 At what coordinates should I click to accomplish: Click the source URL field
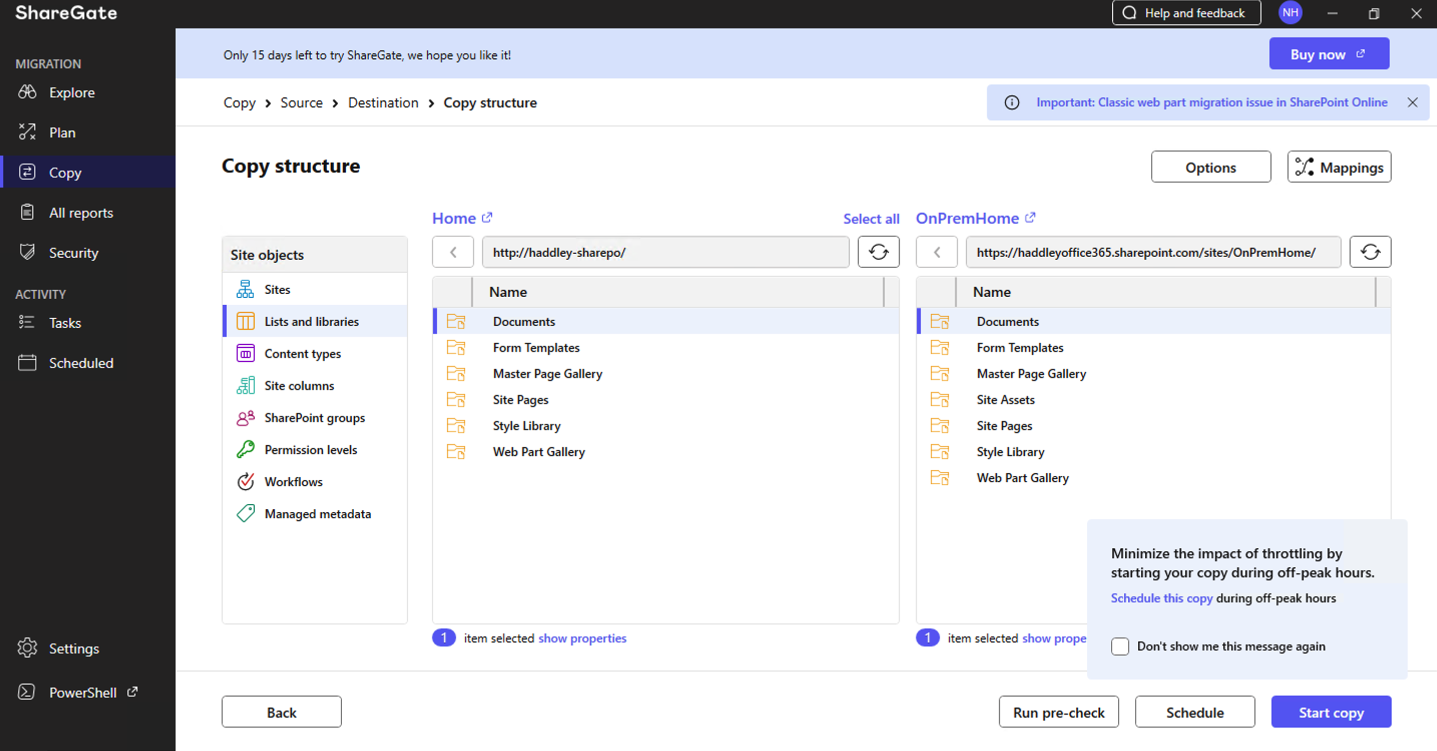[665, 252]
